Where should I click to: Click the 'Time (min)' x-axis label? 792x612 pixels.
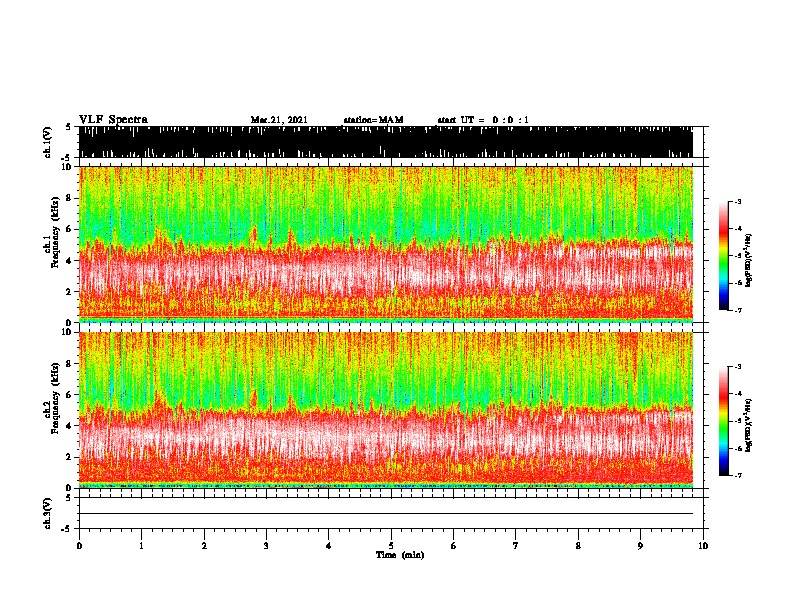click(x=400, y=555)
